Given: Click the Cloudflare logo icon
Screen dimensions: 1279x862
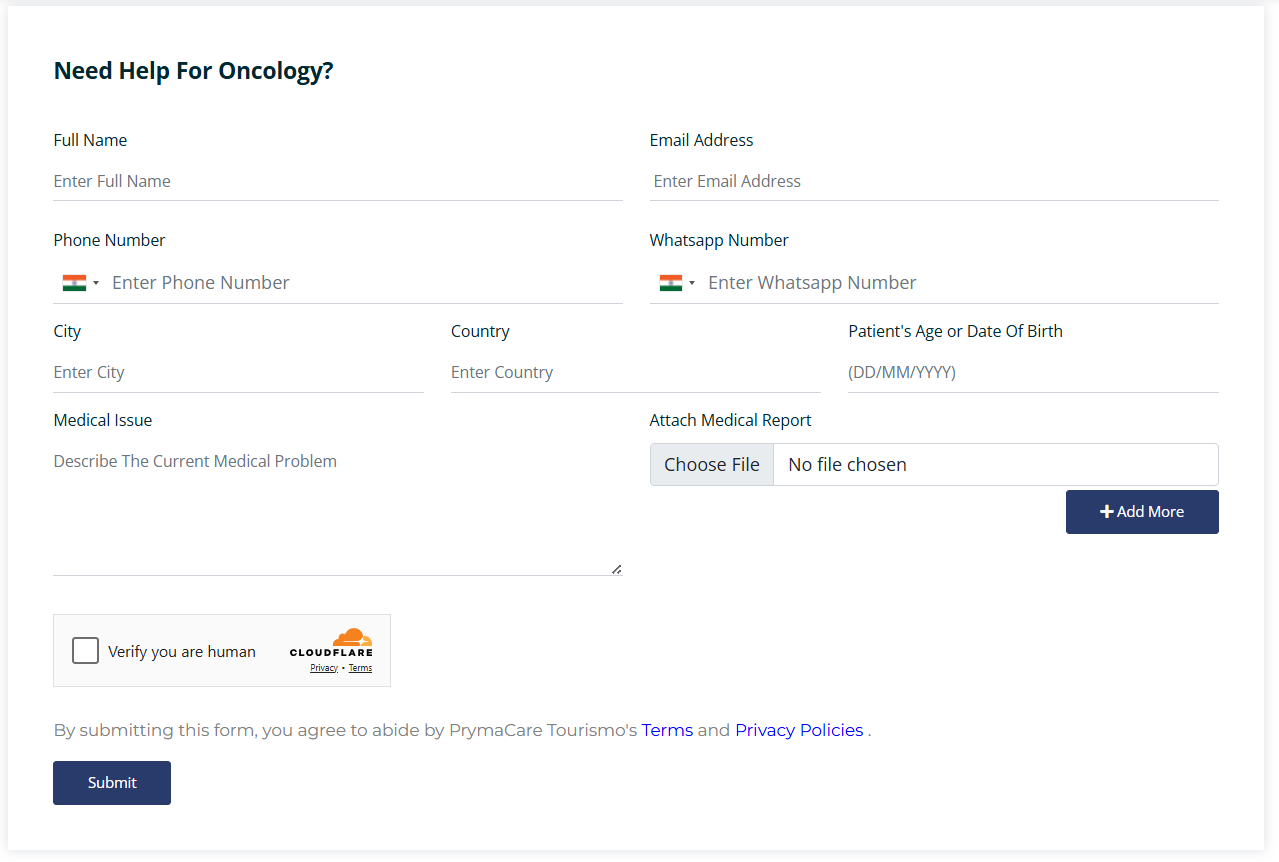Looking at the screenshot, I should point(352,636).
